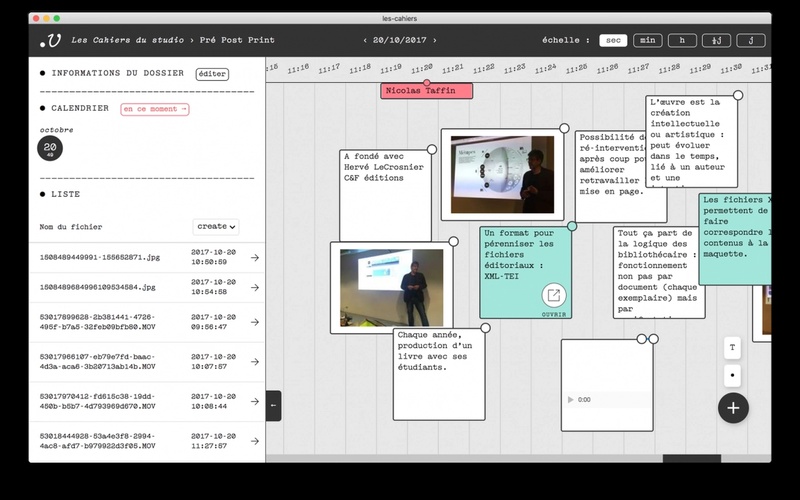Switch the timeline scale to h
Viewport: 800px width, 500px height.
[682, 40]
